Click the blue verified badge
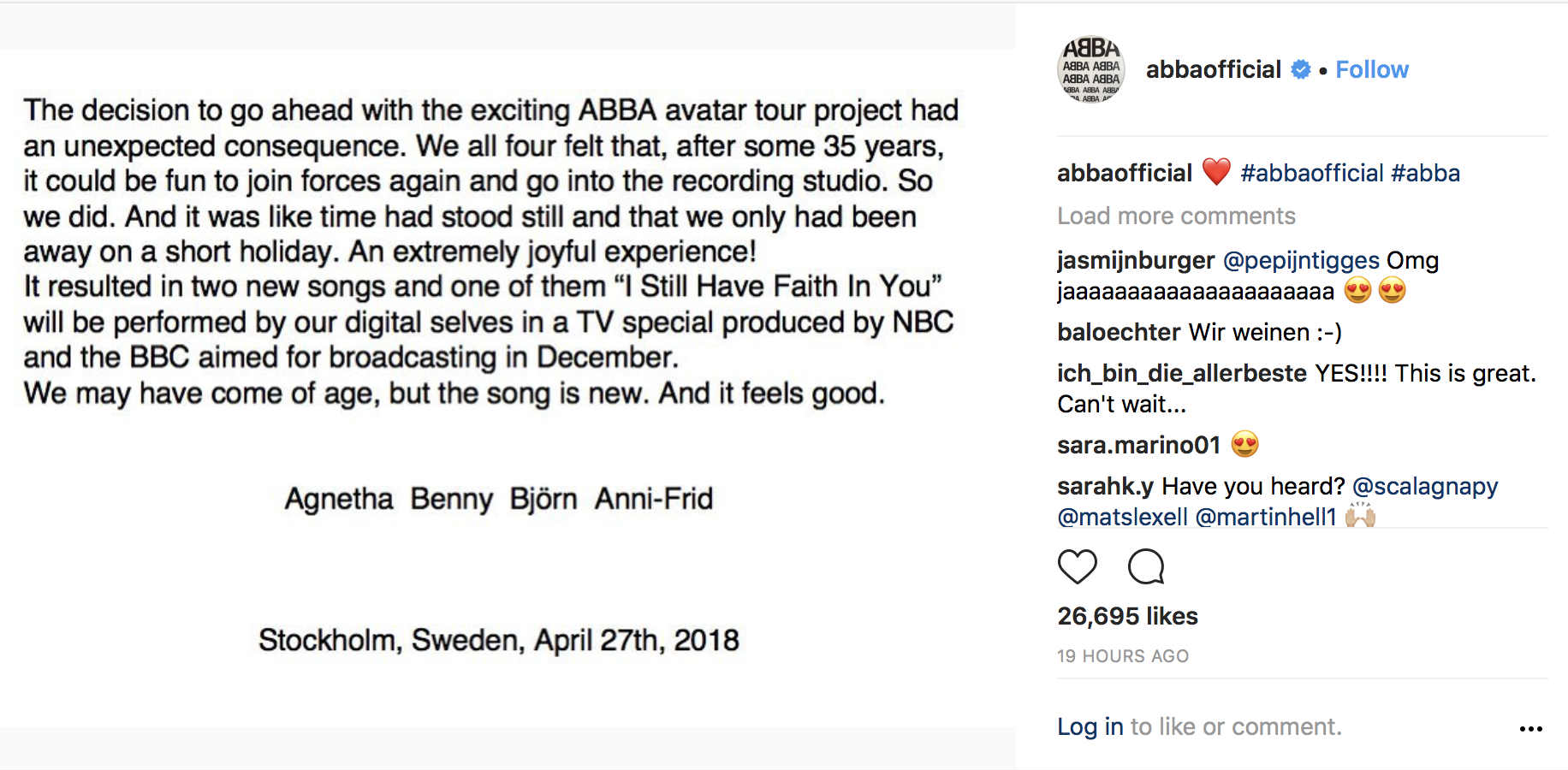The height and width of the screenshot is (770, 1568). [1300, 70]
